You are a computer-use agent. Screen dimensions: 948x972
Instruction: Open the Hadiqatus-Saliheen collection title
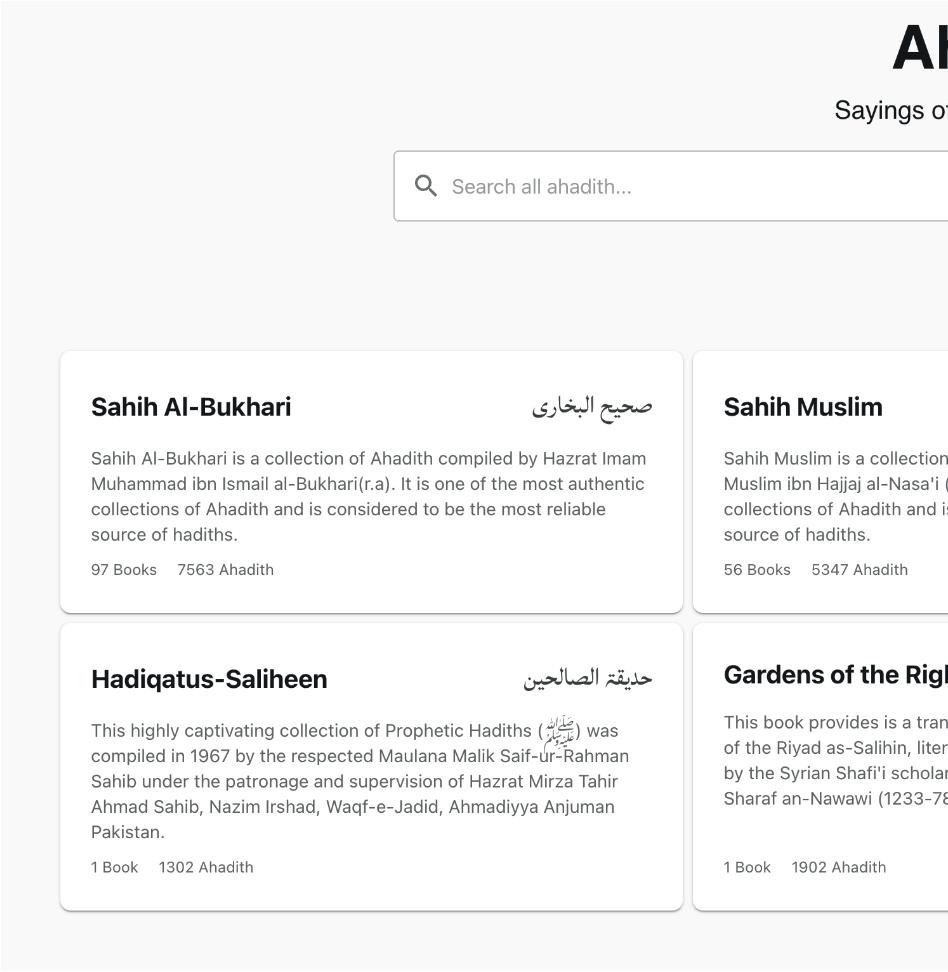coord(209,679)
